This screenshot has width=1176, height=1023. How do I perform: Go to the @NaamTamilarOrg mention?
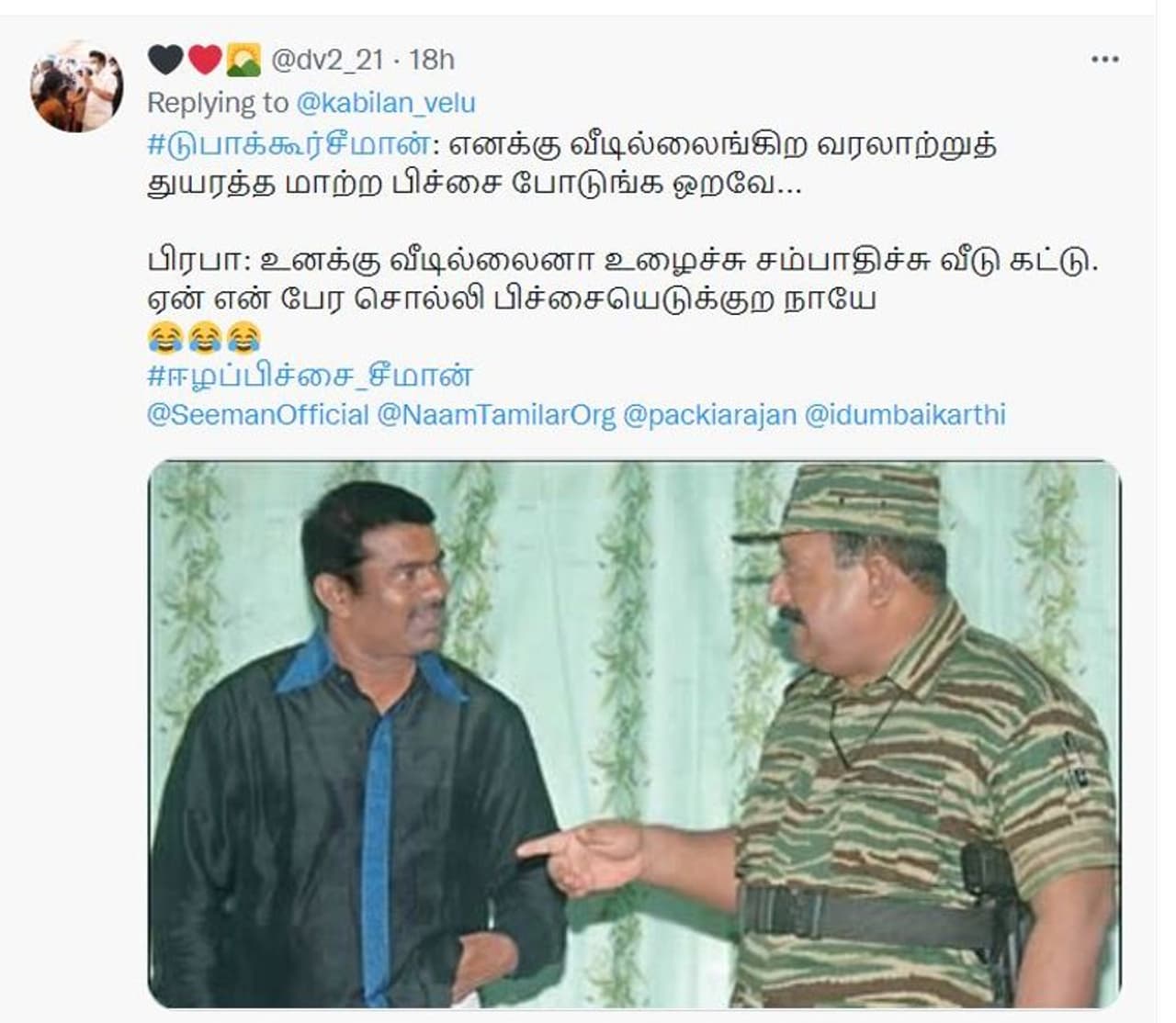[496, 415]
